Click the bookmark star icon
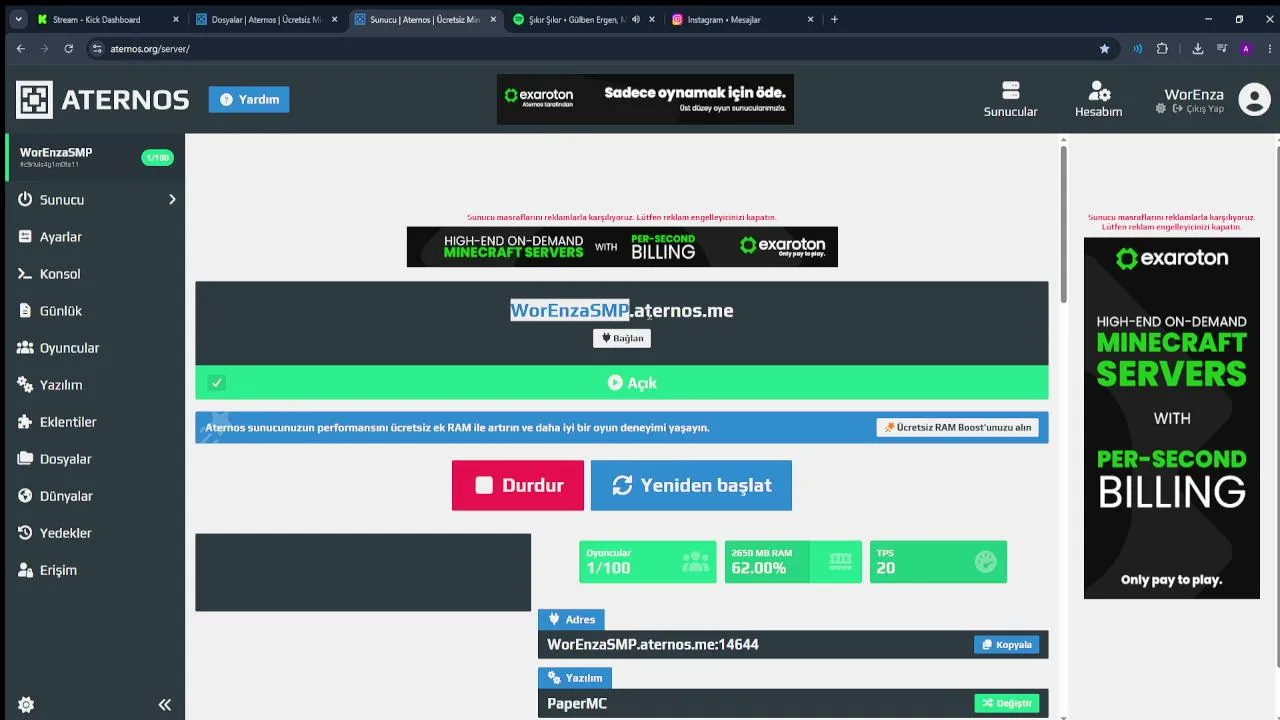 [x=1104, y=48]
